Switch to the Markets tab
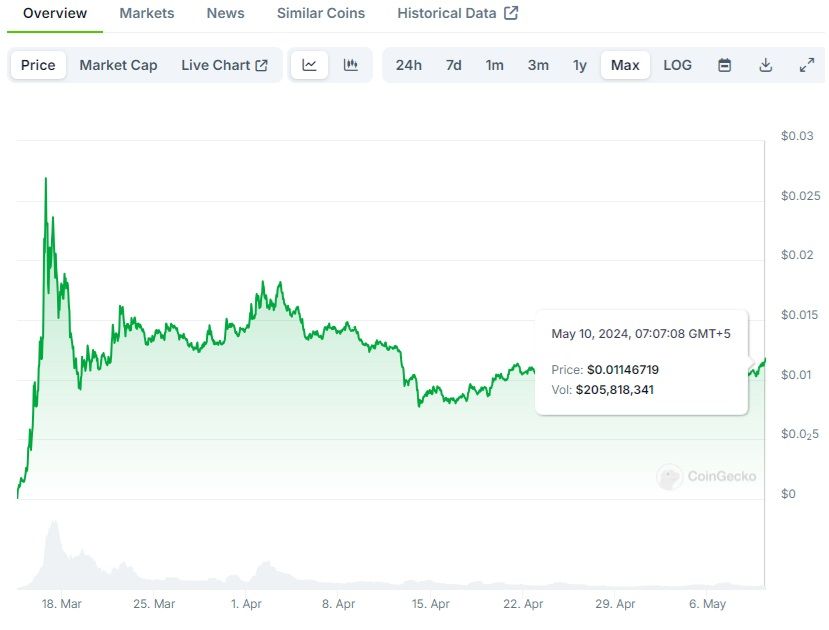Screen dimensions: 829x630 pos(146,13)
